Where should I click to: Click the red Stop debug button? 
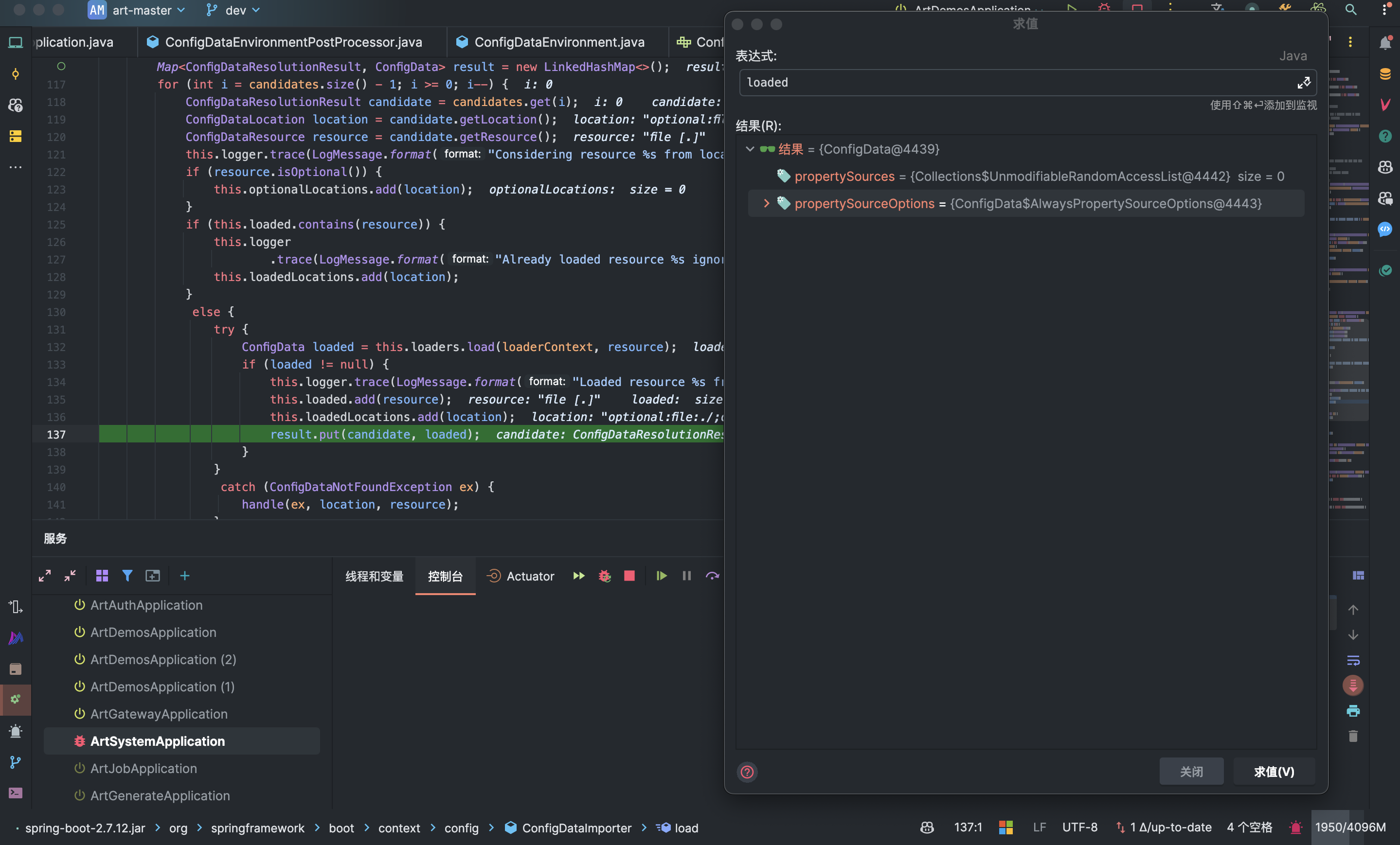pyautogui.click(x=629, y=576)
